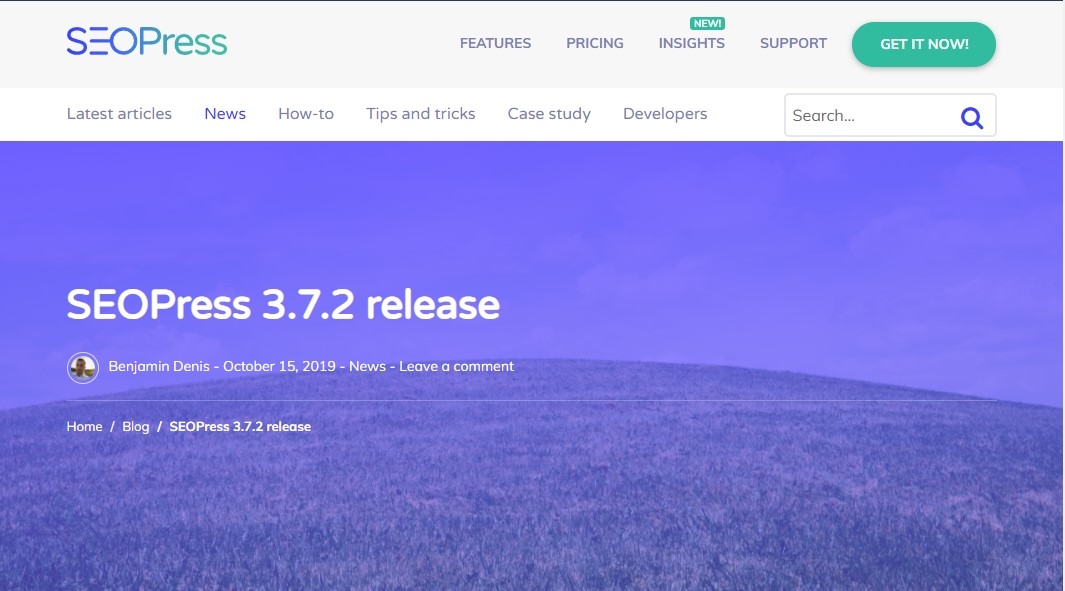The image size is (1065, 591).
Task: Open the How-to category
Action: click(306, 114)
